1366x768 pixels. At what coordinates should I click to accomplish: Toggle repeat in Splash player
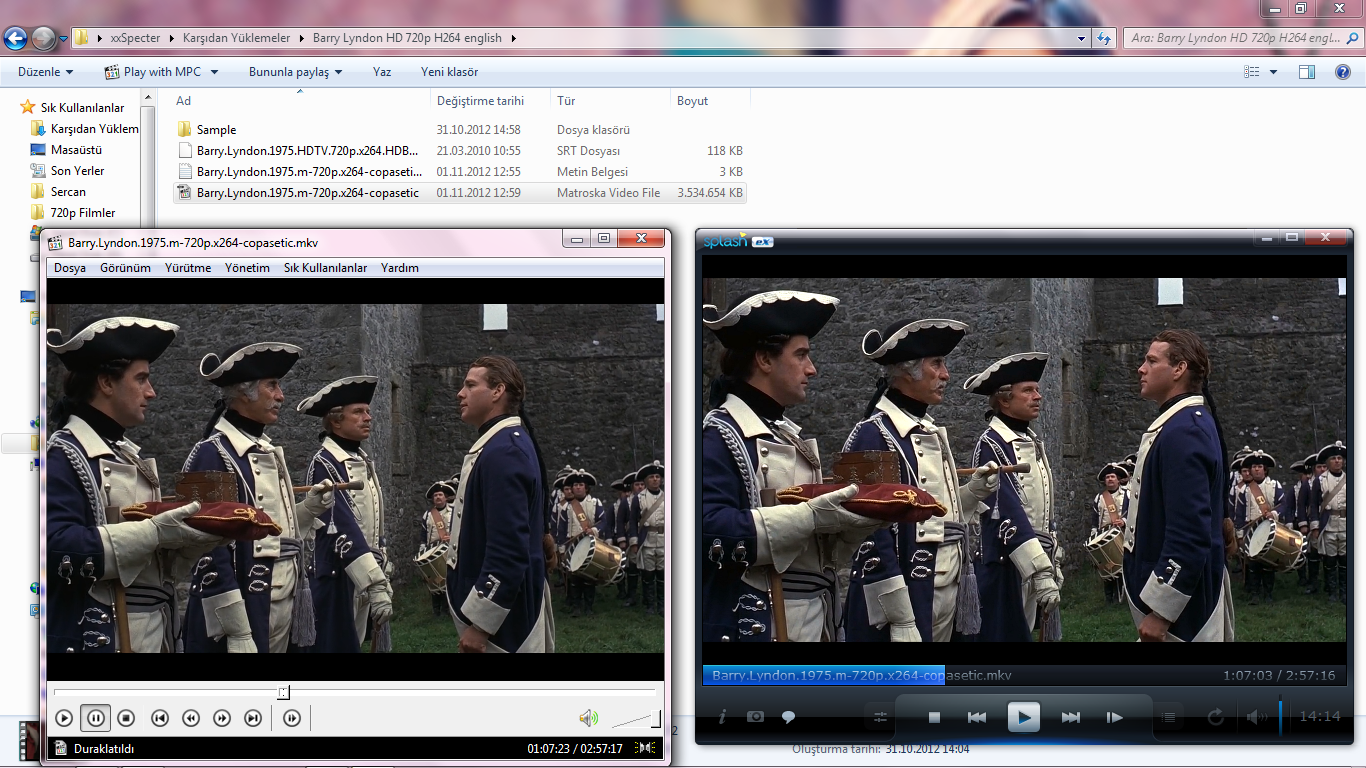(1216, 717)
